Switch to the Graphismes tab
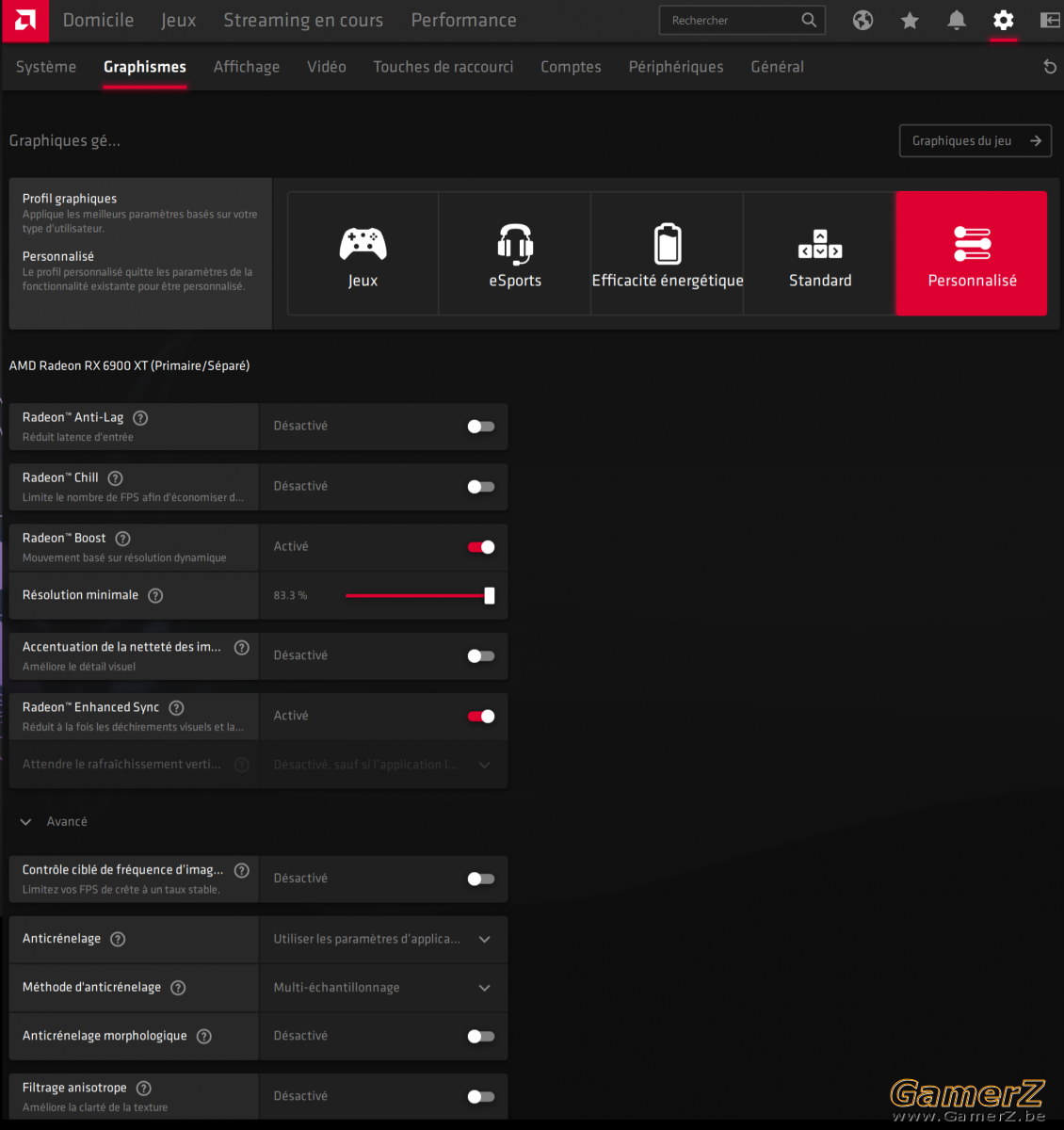The image size is (1064, 1130). [145, 67]
